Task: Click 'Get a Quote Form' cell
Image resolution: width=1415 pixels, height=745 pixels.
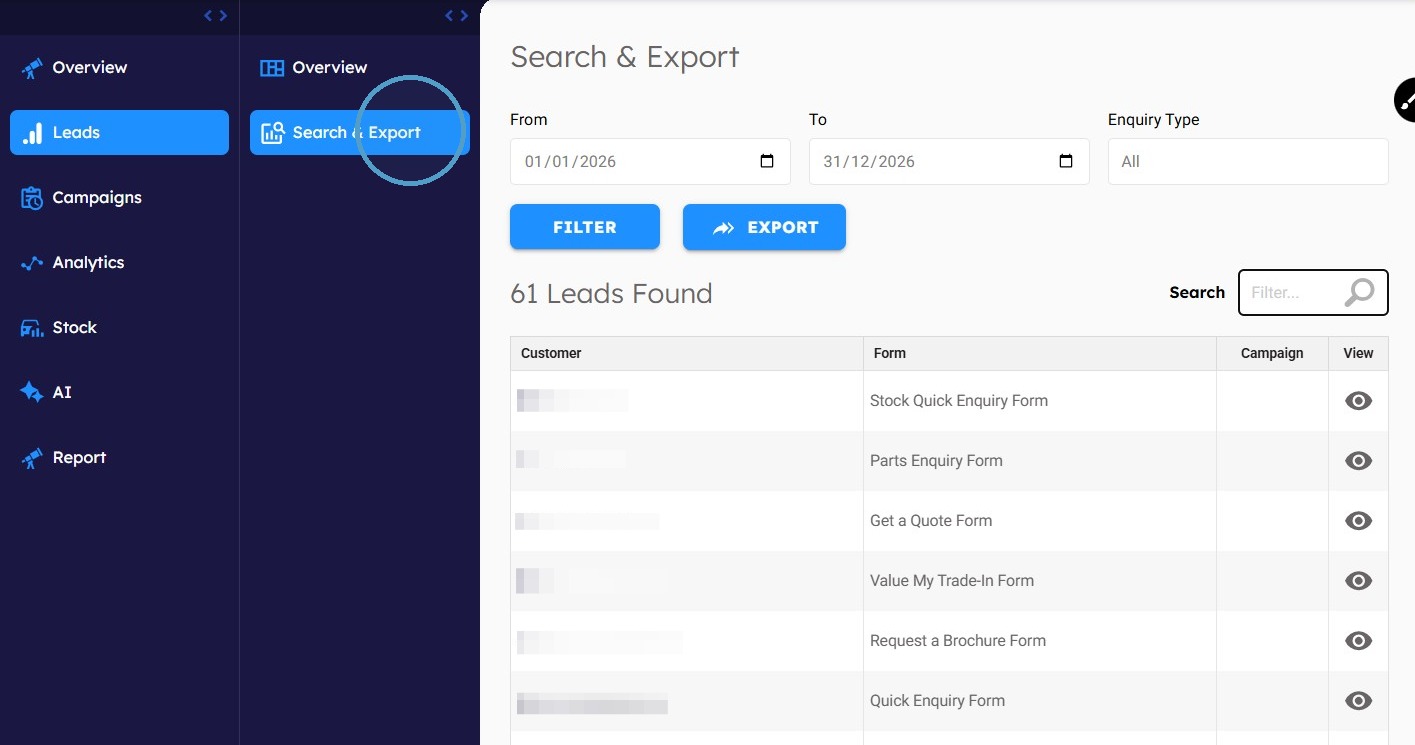Action: pyautogui.click(x=1040, y=521)
